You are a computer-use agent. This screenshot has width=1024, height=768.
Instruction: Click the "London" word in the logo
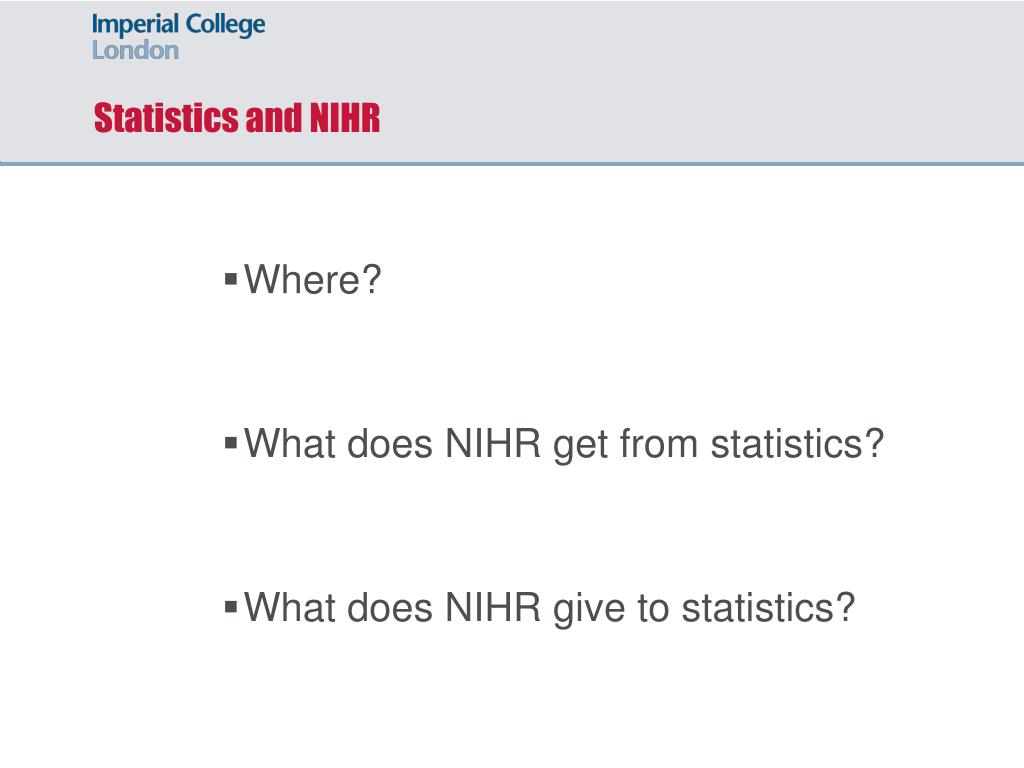[x=135, y=50]
